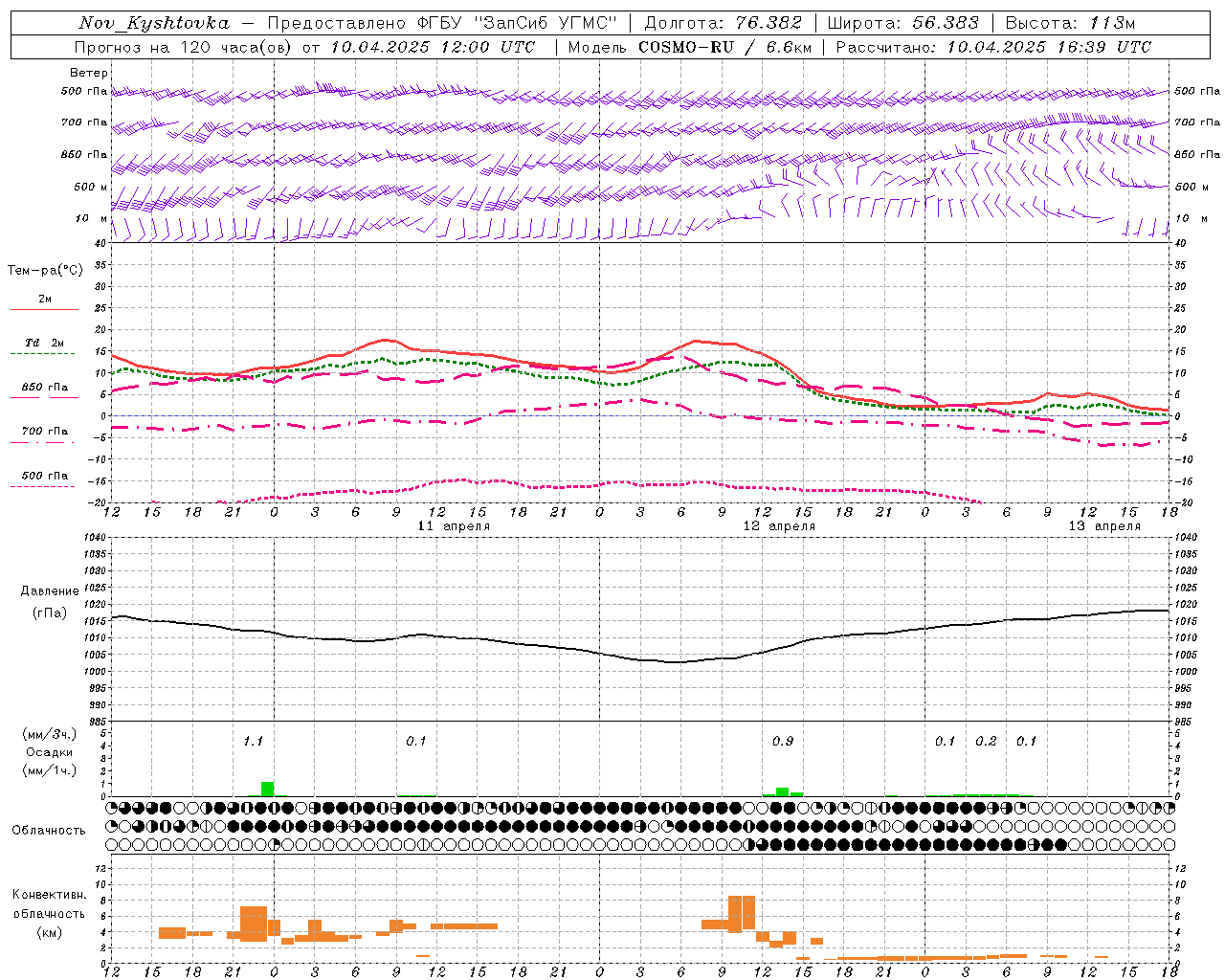This screenshot has width=1225, height=980.
Task: Click the Осадки precipitation label
Action: tap(49, 752)
